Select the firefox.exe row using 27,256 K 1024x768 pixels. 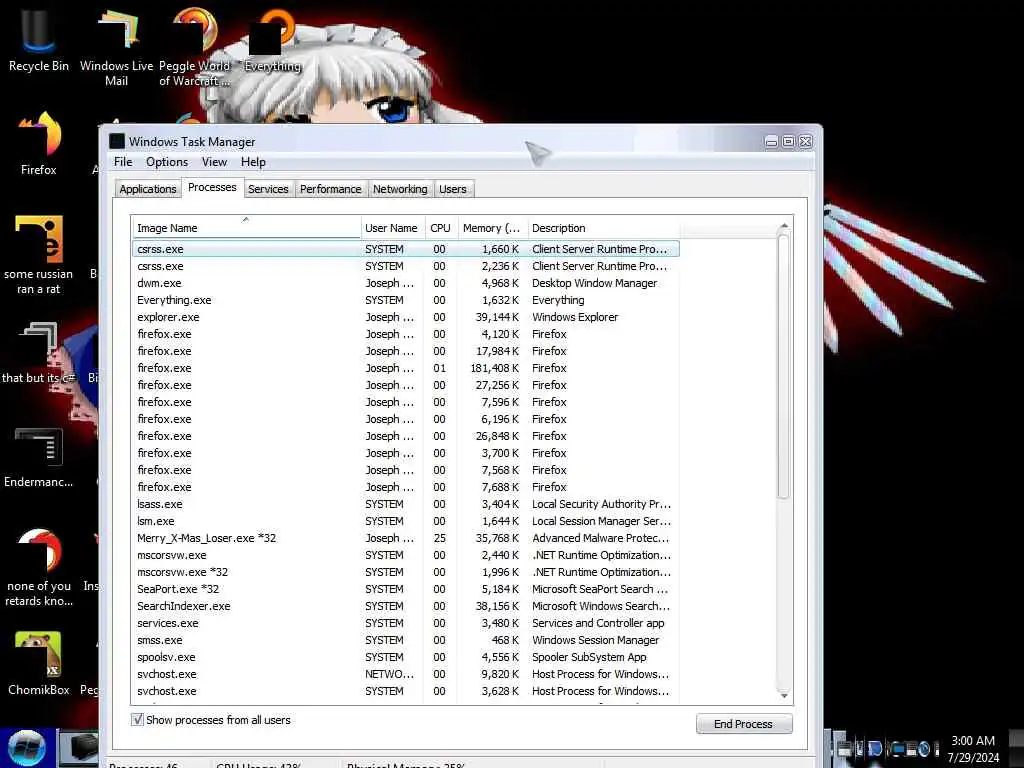coord(406,385)
